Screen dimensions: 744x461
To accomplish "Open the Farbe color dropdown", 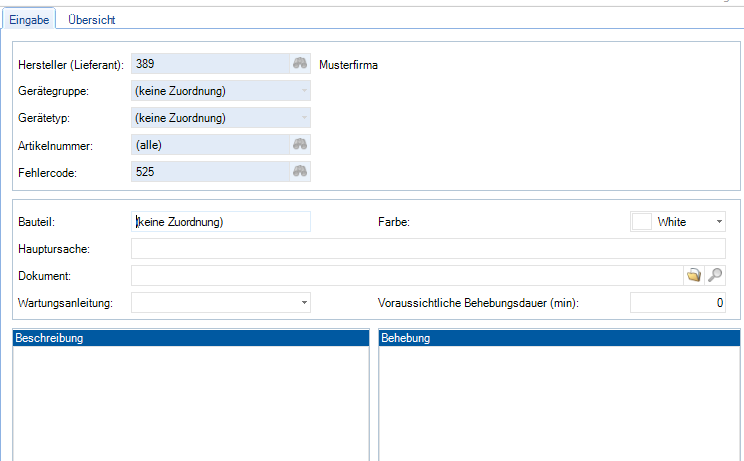I will (718, 222).
